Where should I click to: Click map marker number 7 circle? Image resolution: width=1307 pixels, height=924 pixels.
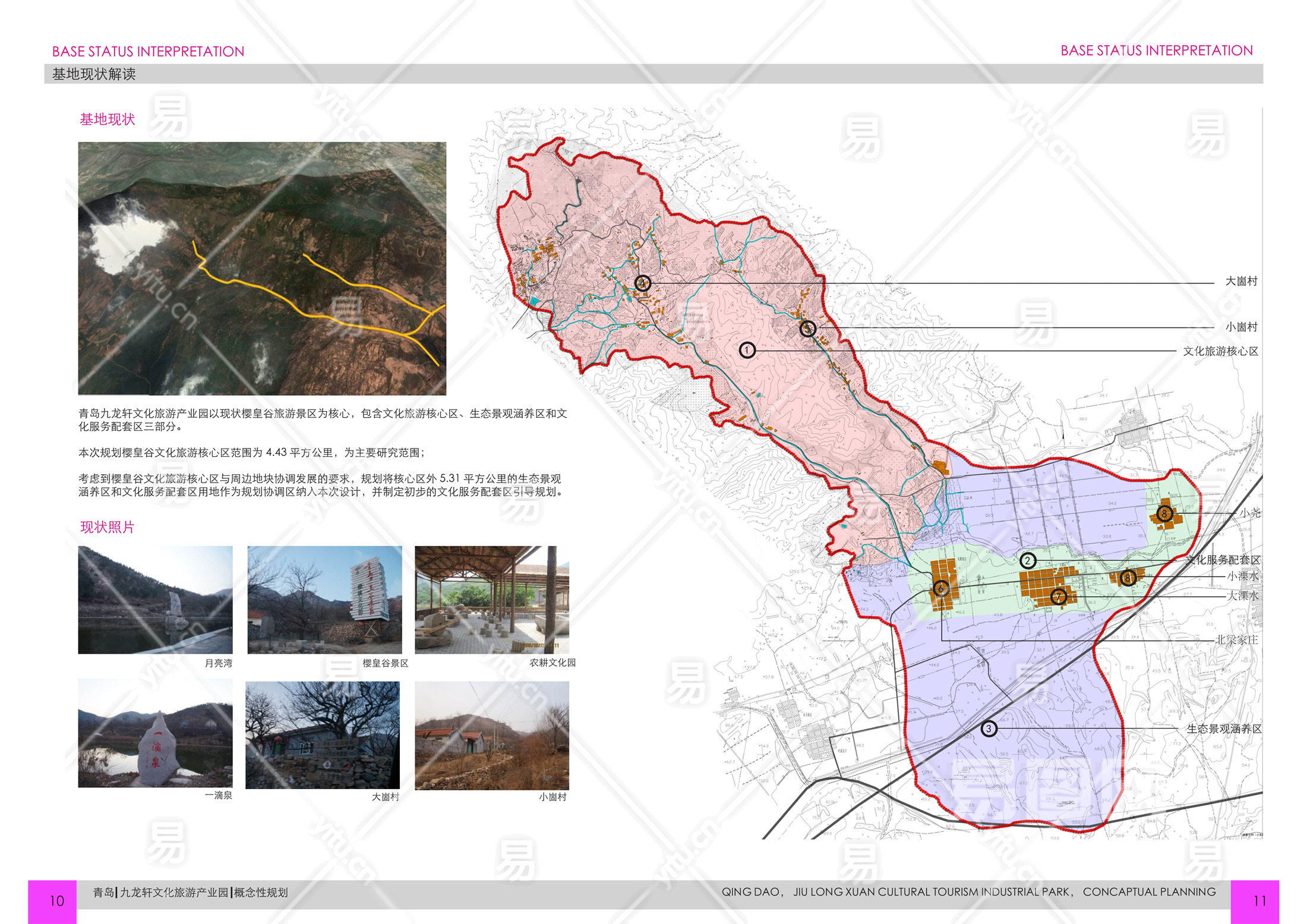[1058, 597]
